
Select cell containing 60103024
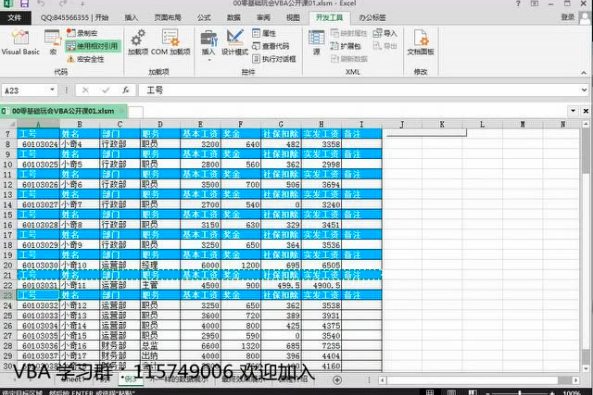pos(38,144)
